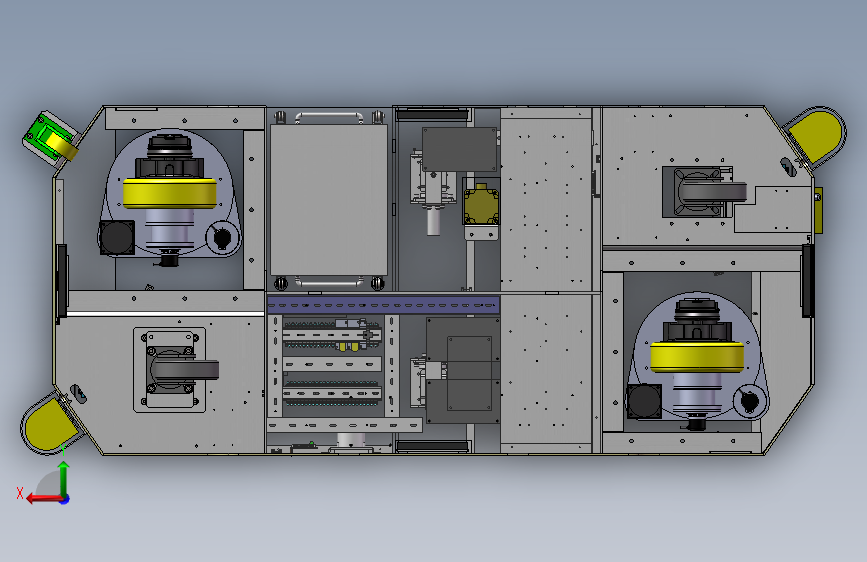Viewport: 867px width, 562px height.
Task: Select the round black knob on lower-right drive unit
Action: (750, 400)
